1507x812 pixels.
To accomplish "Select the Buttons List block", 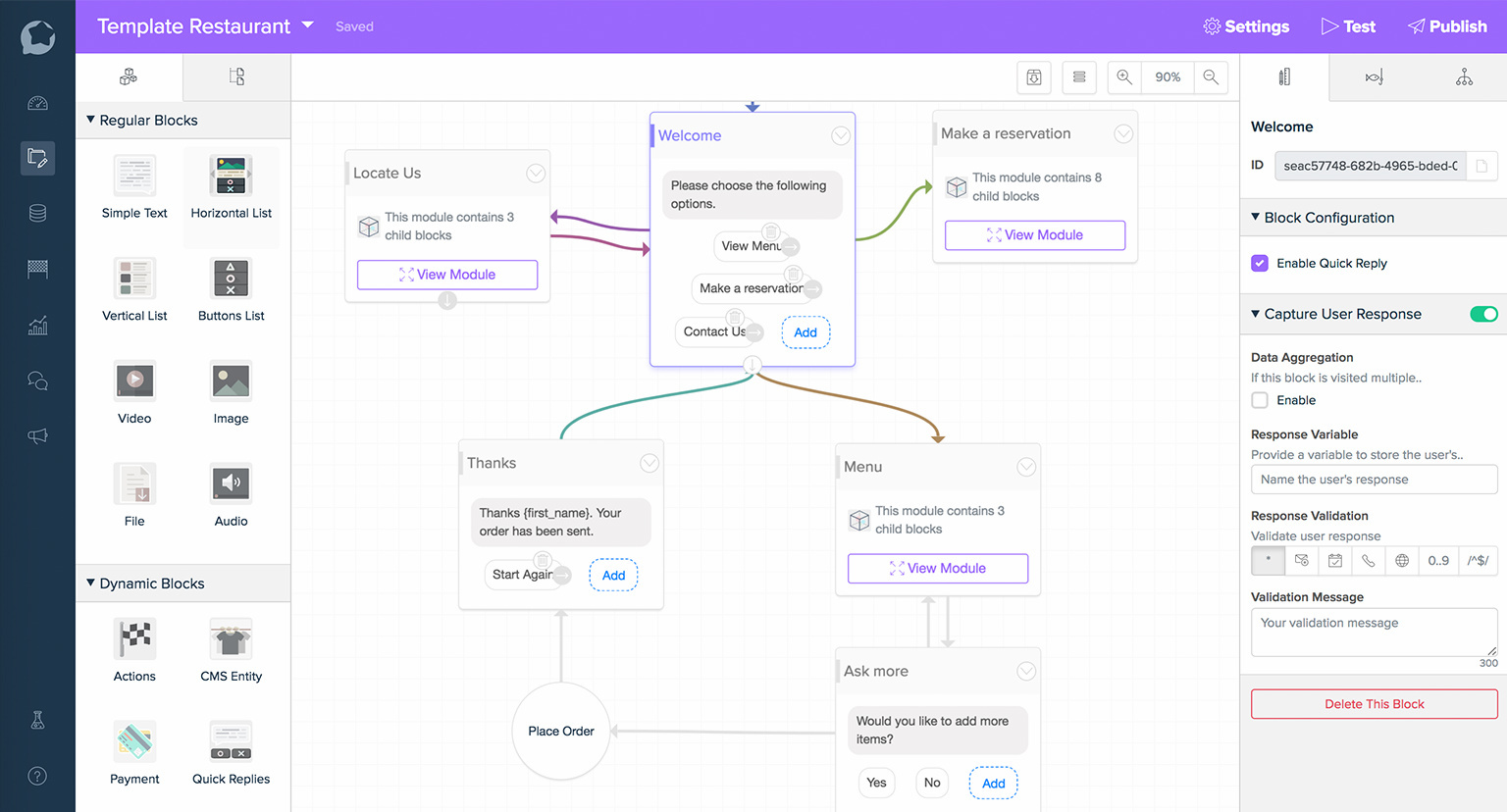I will point(232,289).
